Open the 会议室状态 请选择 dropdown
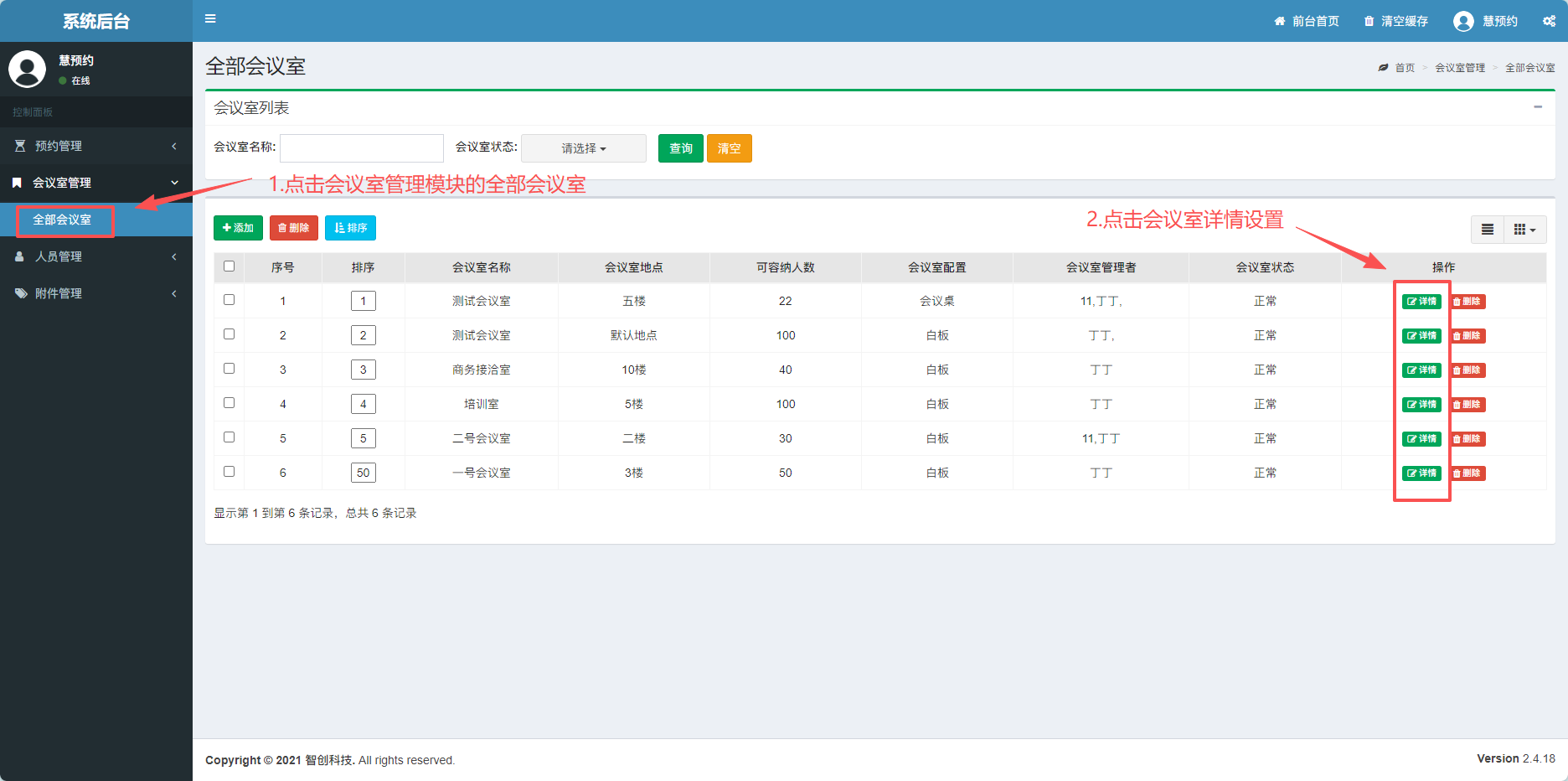 click(x=583, y=148)
